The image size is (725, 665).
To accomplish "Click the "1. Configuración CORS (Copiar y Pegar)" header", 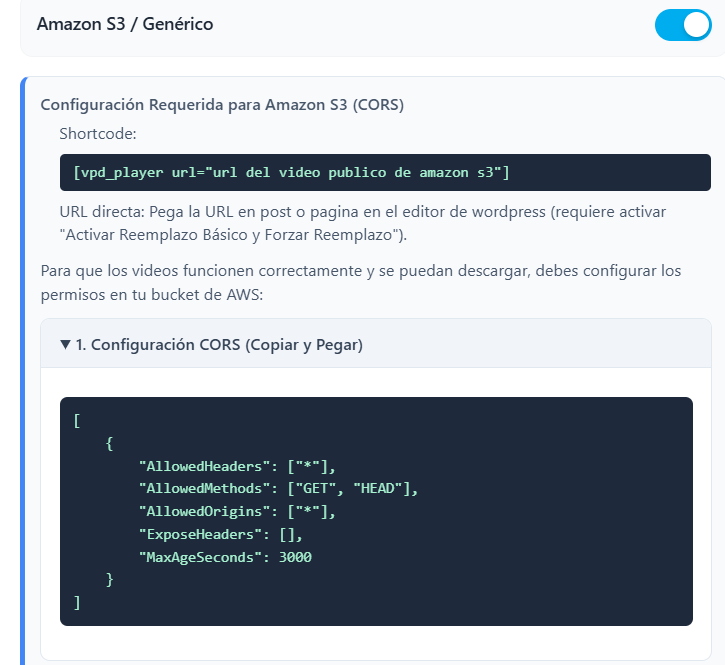I will (x=218, y=345).
